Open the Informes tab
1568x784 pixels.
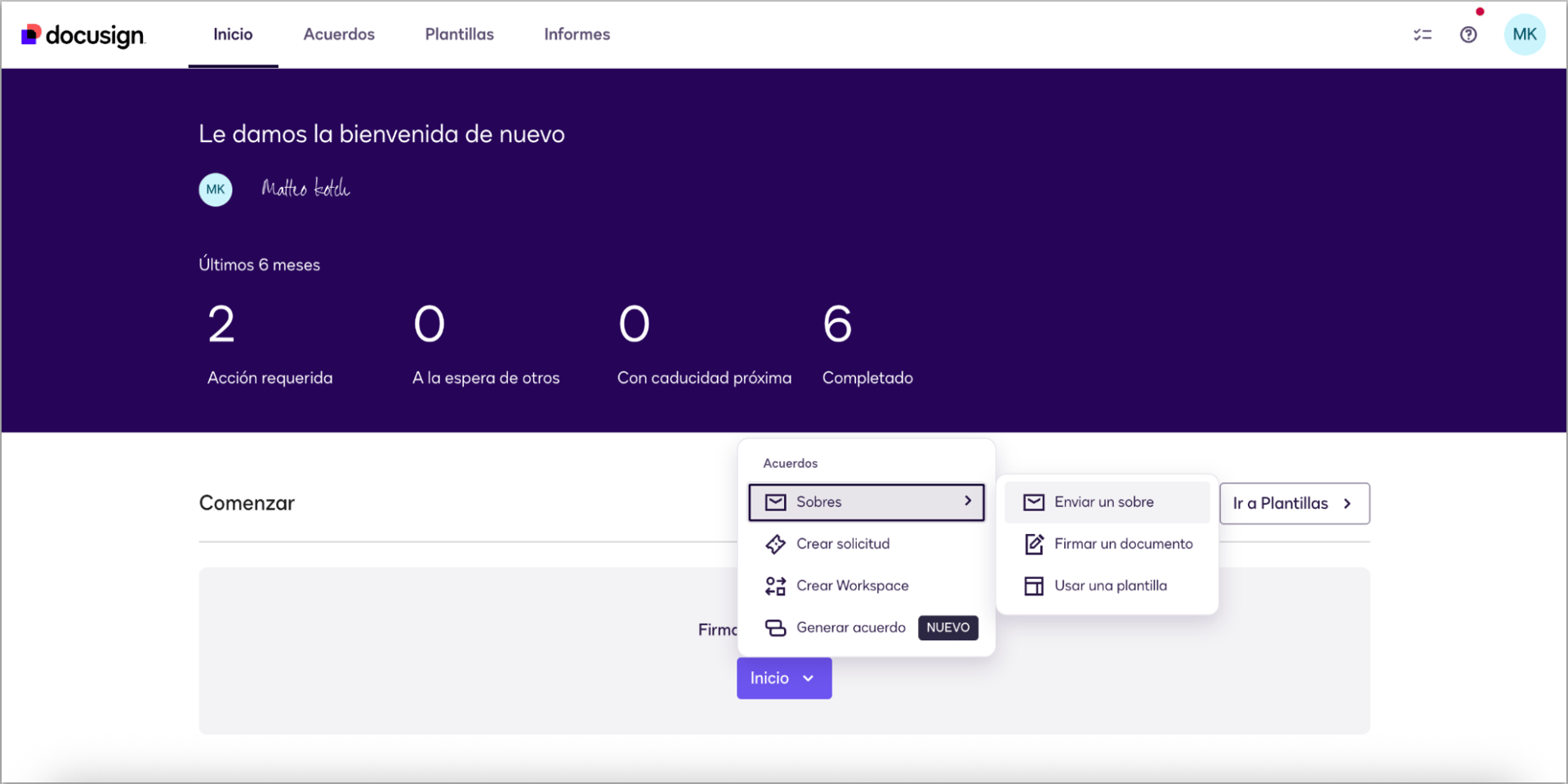click(577, 34)
